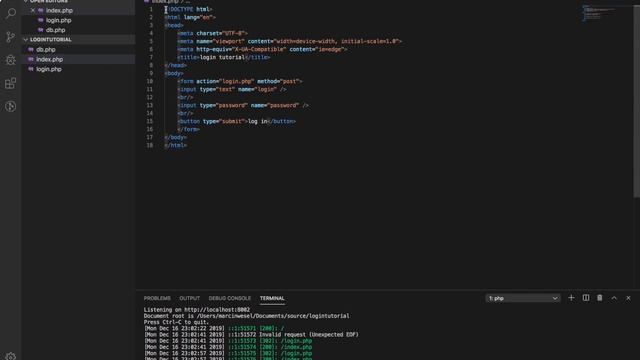Open login.php in LOGINTUTORIAL folder
640x360 pixels.
(x=49, y=69)
